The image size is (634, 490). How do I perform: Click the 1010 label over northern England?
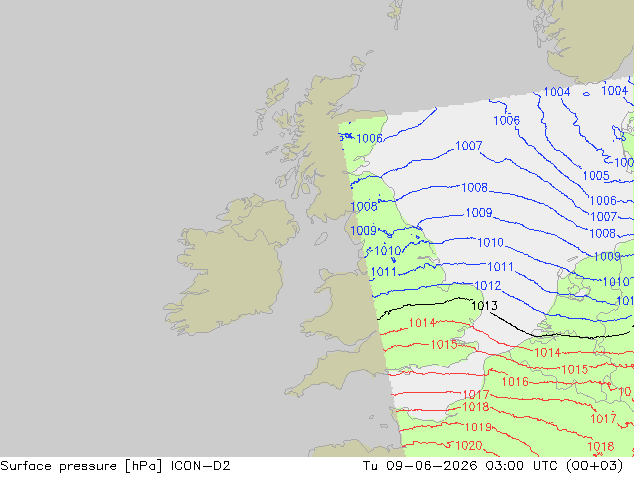[x=387, y=251]
